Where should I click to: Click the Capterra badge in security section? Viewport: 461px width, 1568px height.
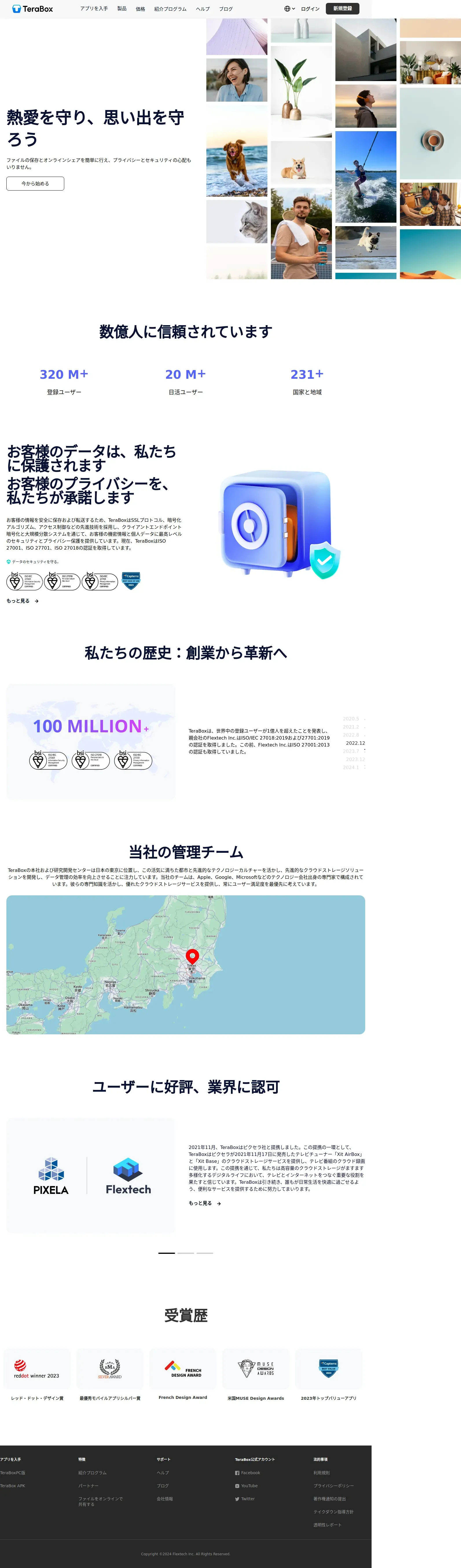[x=131, y=581]
